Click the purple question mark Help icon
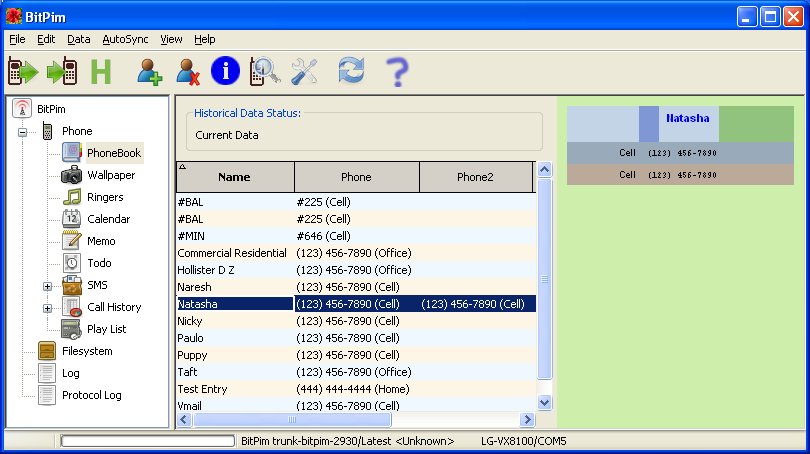The width and height of the screenshot is (810, 454). (x=397, y=72)
